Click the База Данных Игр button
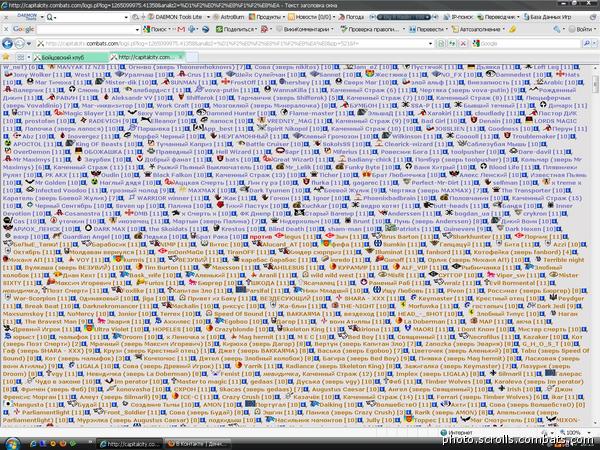This screenshot has height=450, width=600. pyautogui.click(x=548, y=17)
